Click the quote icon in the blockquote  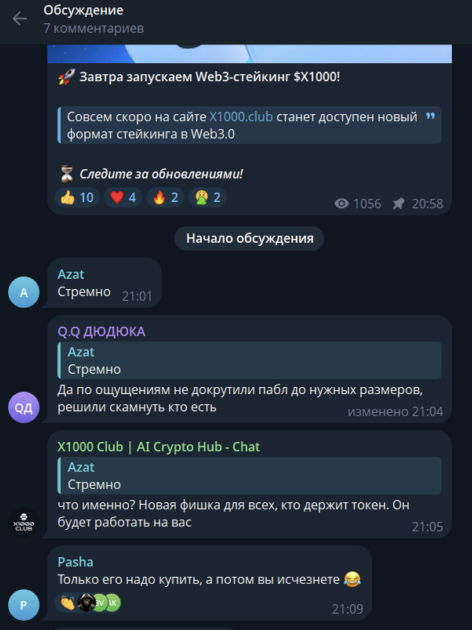tap(430, 116)
